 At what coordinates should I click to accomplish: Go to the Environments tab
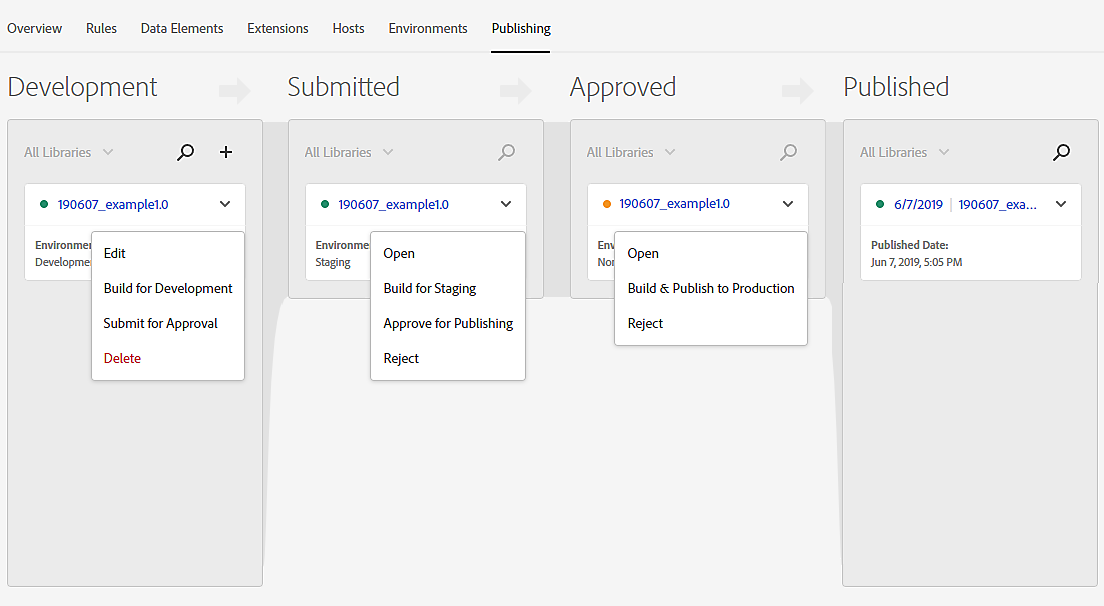[428, 28]
